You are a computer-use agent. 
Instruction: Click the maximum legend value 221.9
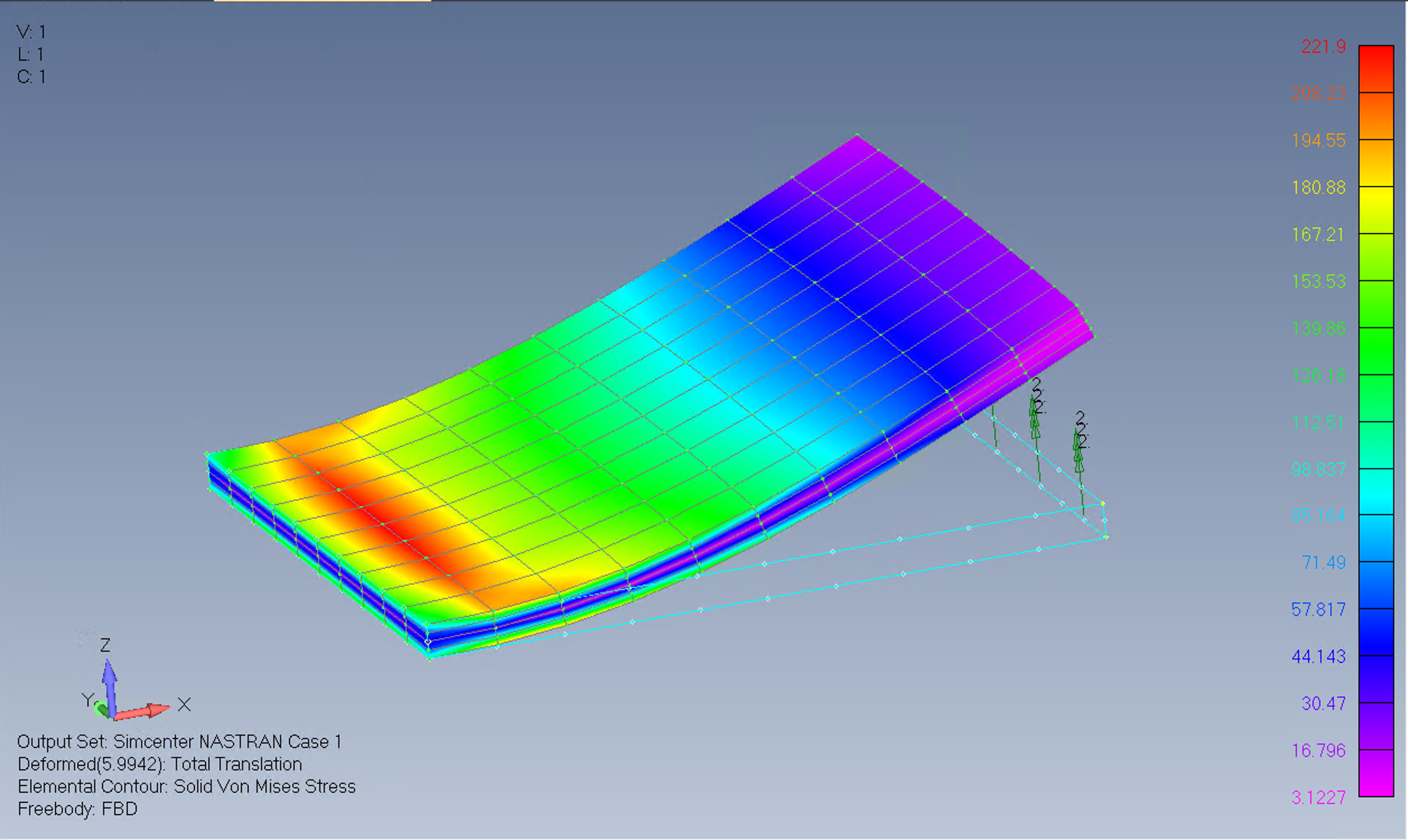click(1323, 46)
